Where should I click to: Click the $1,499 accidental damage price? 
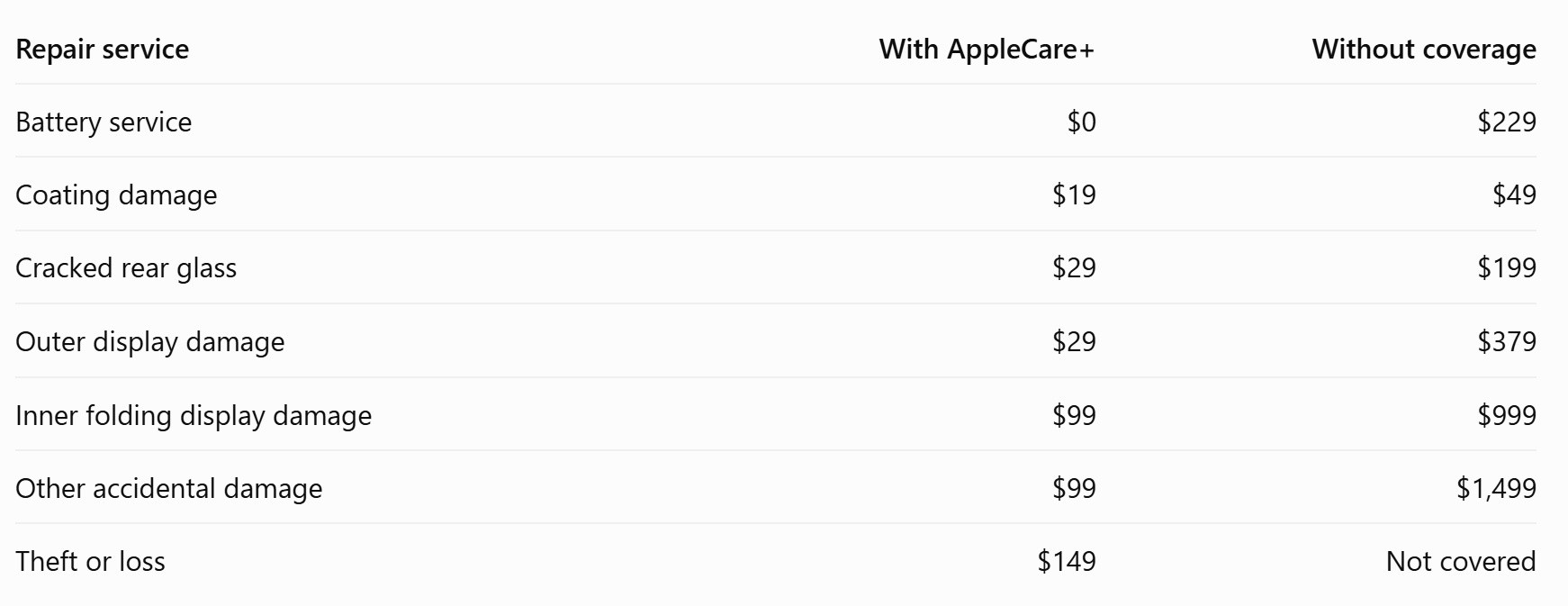pos(1496,489)
